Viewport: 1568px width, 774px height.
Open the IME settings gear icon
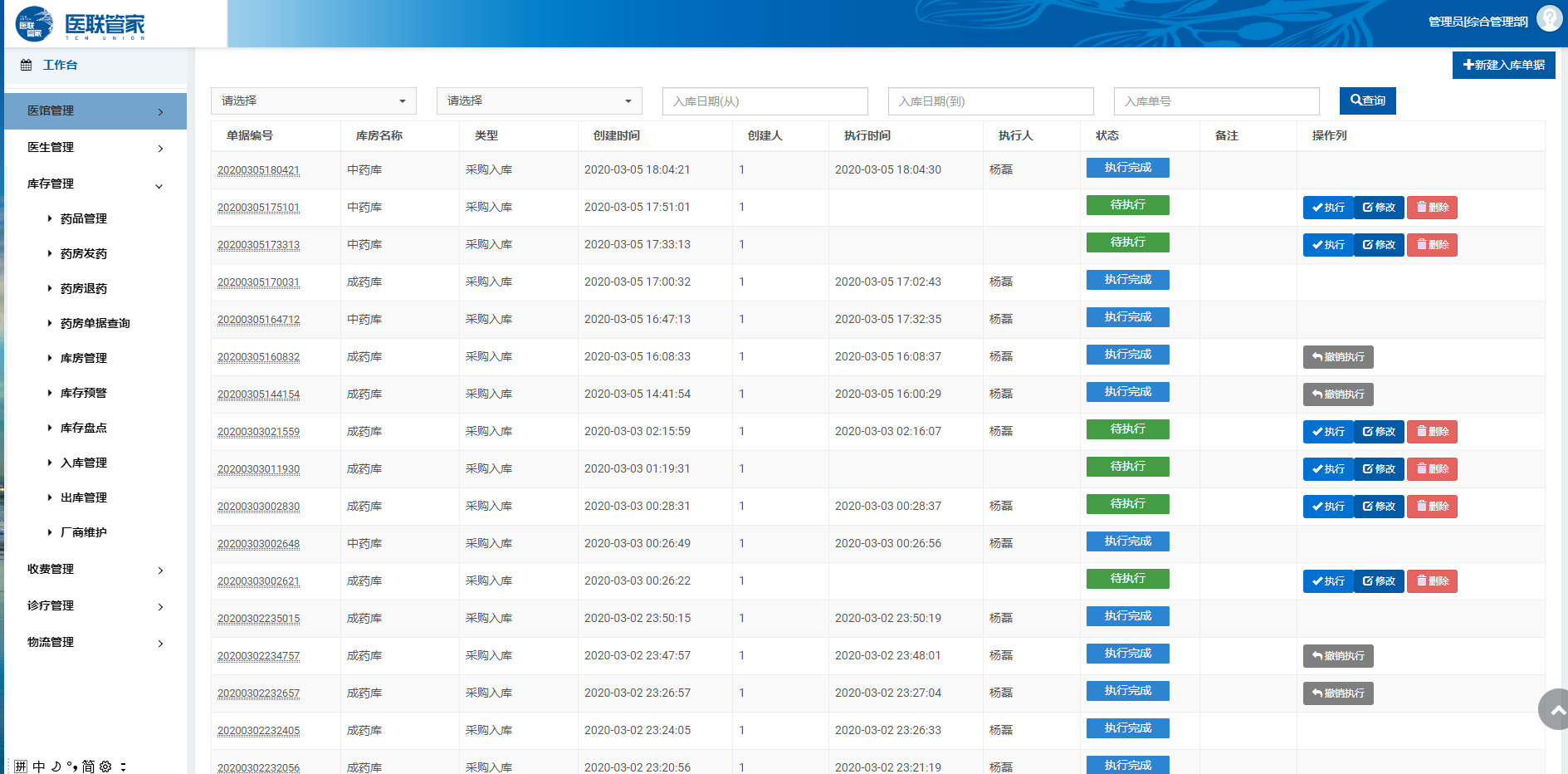(105, 767)
